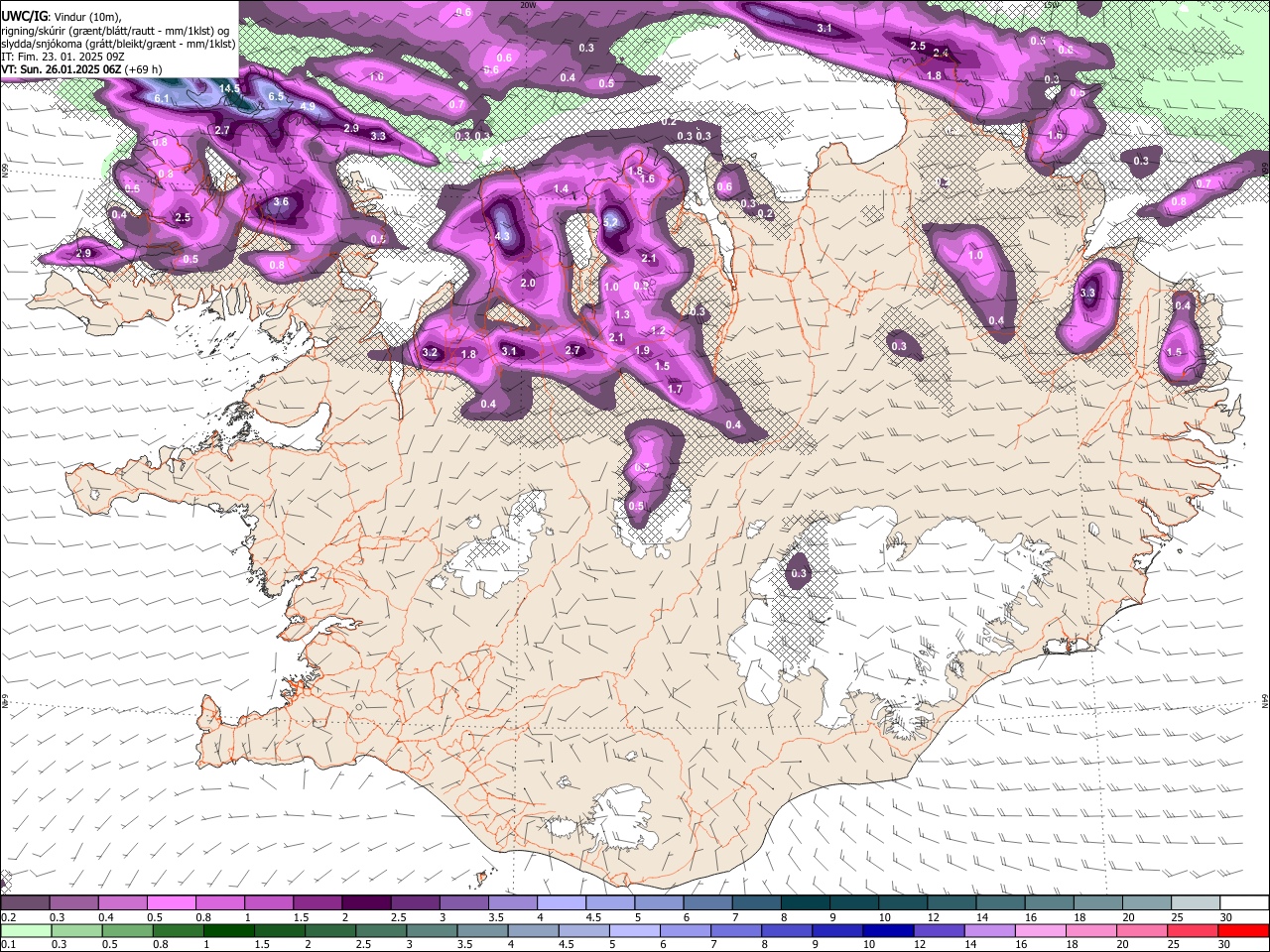Click the 14–16 violet swatch in lower legend
1270x952 pixels.
pyautogui.click(x=990, y=931)
